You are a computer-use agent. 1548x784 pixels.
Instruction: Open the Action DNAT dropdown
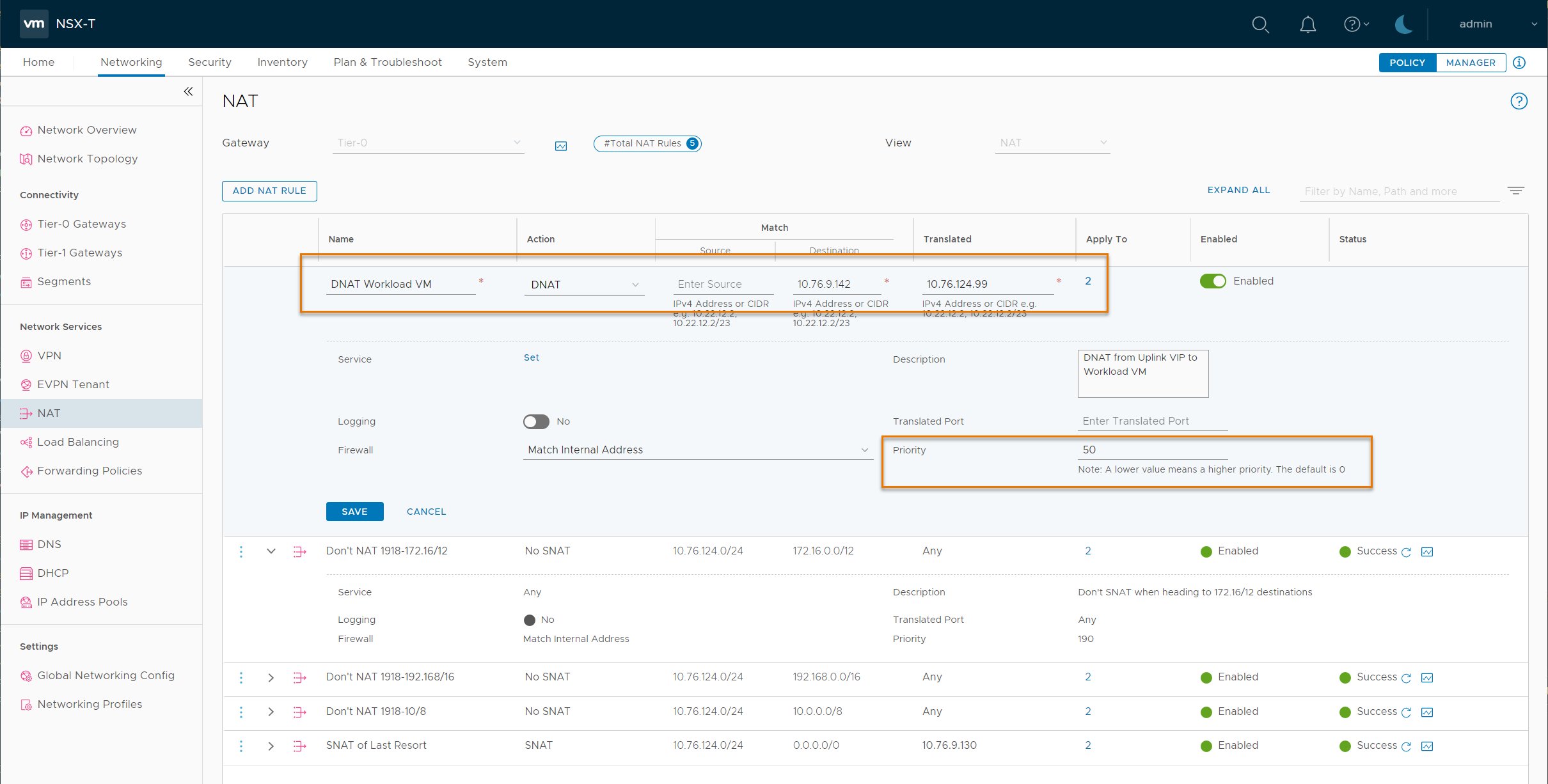point(584,285)
